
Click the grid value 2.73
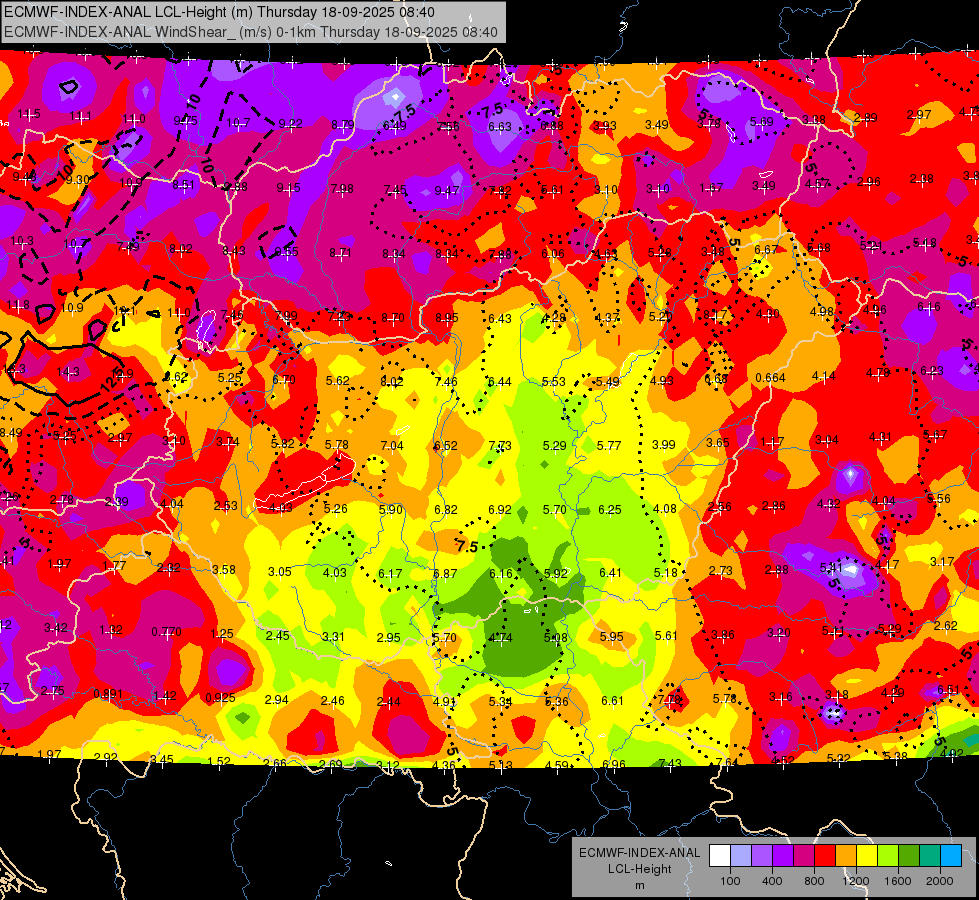pyautogui.click(x=721, y=571)
